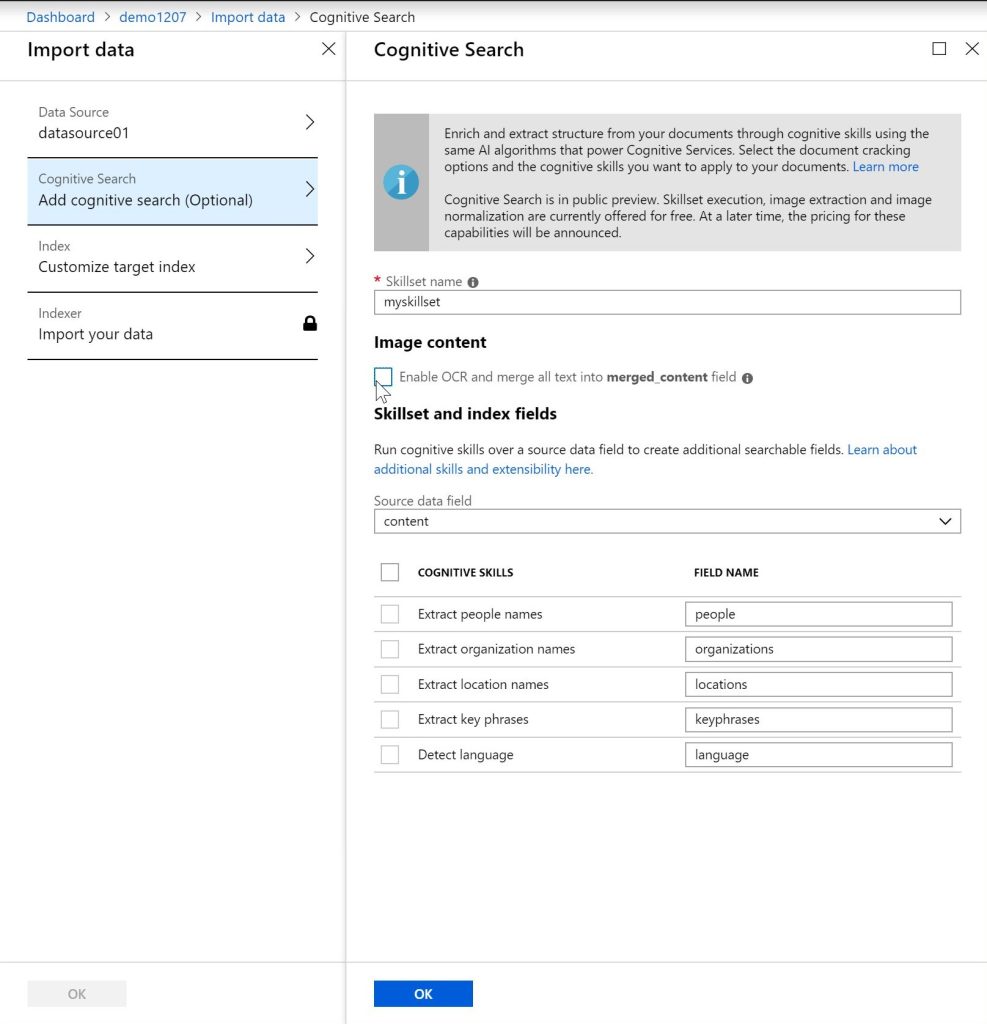Go to Dashboard in the breadcrumb
Viewport: 987px width, 1024px height.
pyautogui.click(x=60, y=17)
